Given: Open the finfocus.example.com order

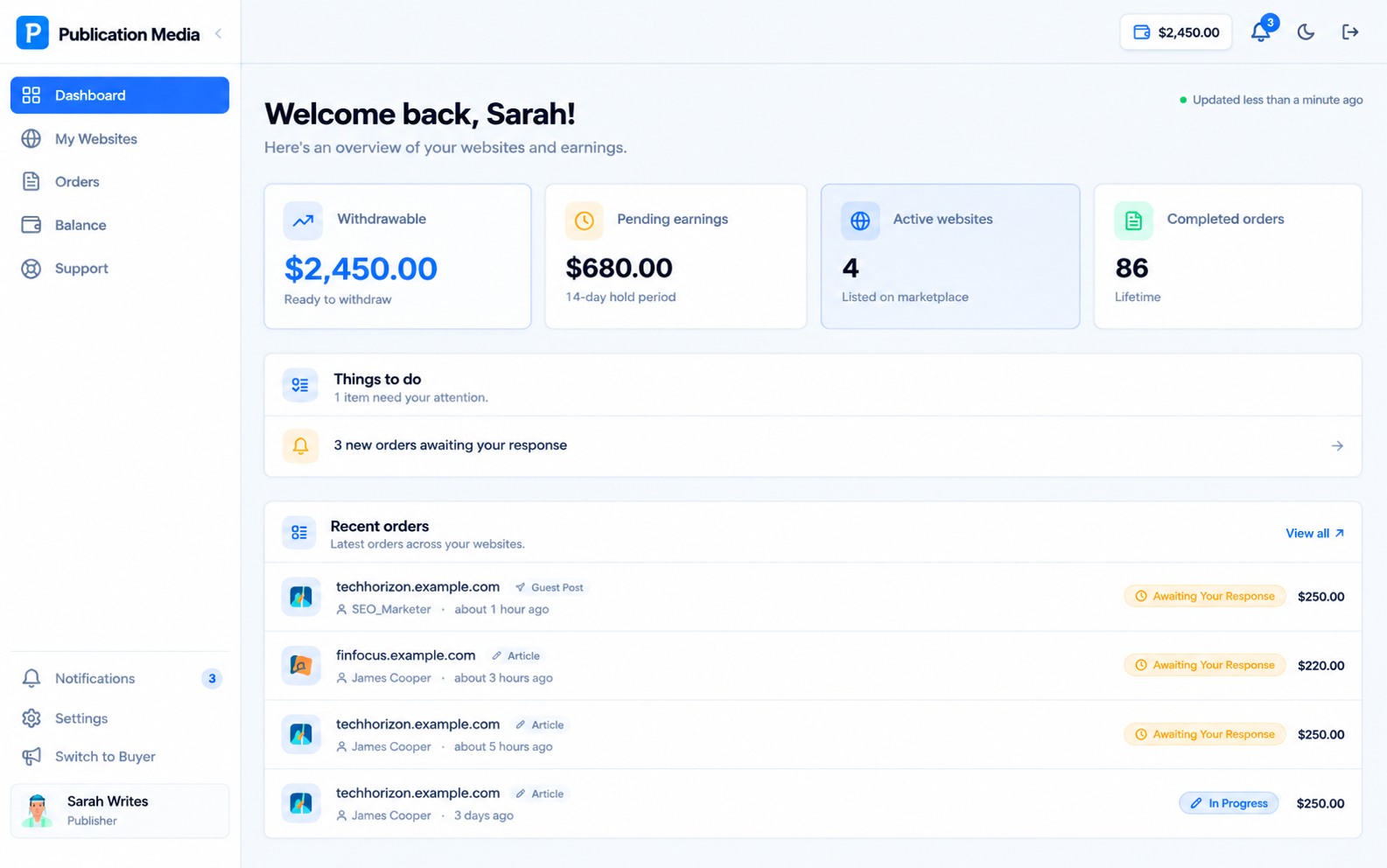Looking at the screenshot, I should 813,666.
